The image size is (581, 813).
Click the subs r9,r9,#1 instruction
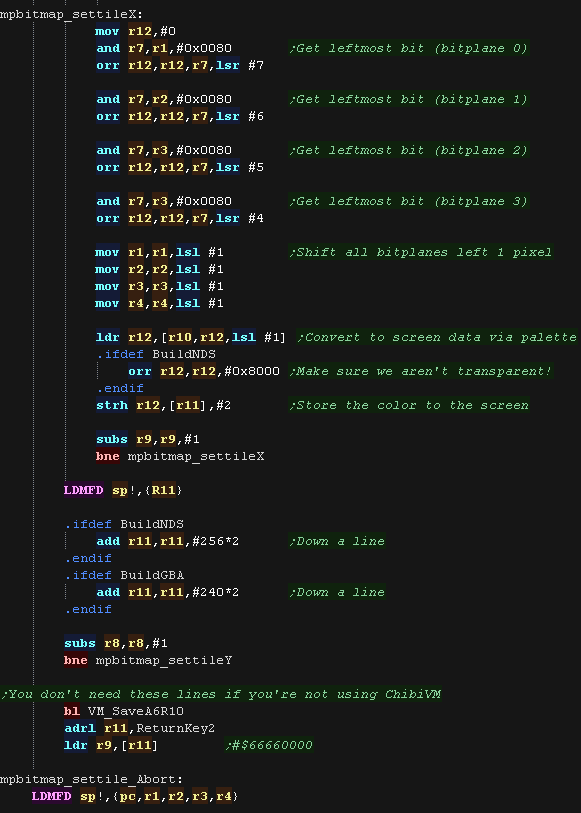(x=148, y=439)
